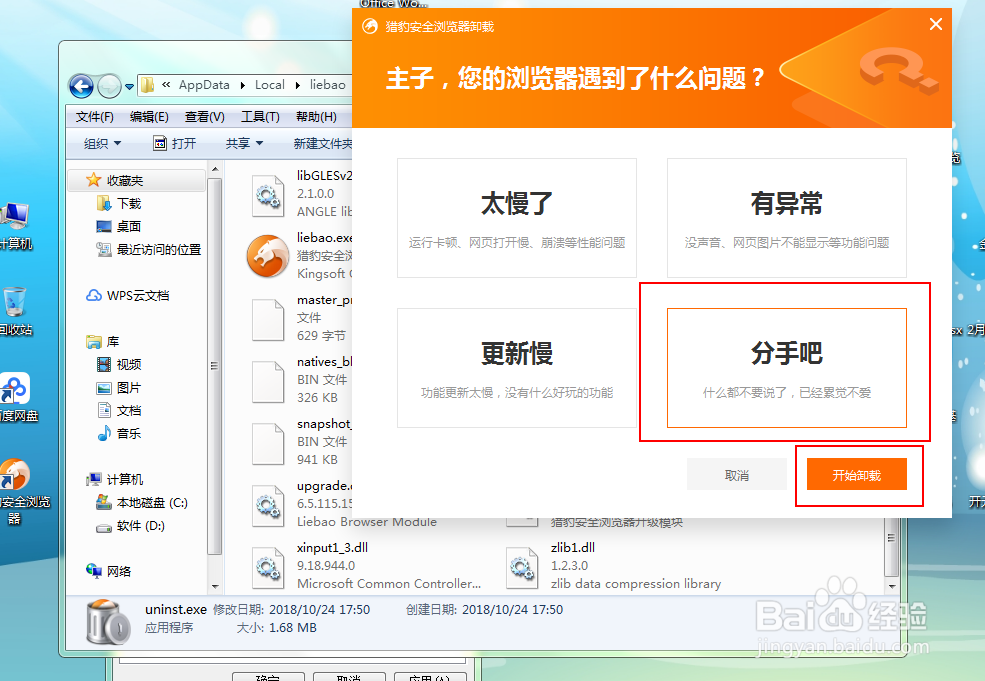
Task: Click the natives_bl BIN file icon
Action: click(x=268, y=381)
